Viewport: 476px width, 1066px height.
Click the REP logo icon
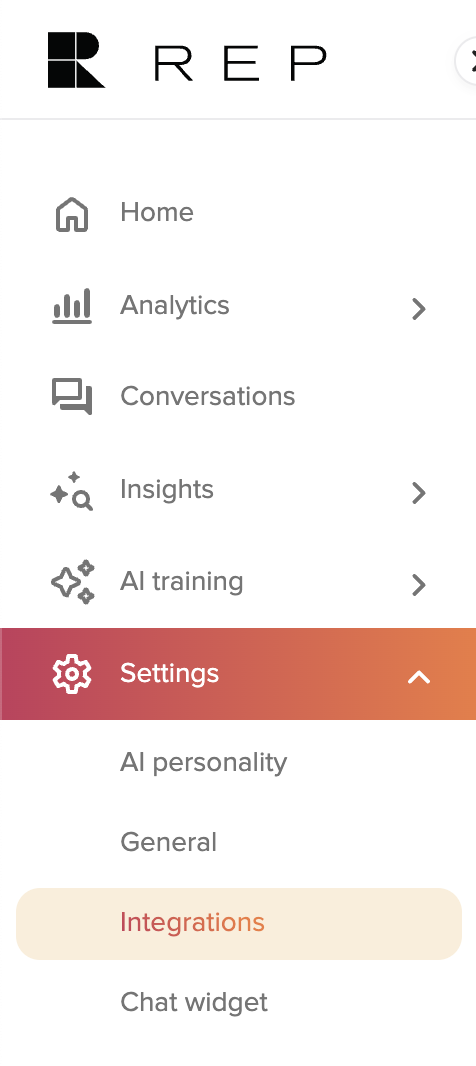[x=76, y=61]
